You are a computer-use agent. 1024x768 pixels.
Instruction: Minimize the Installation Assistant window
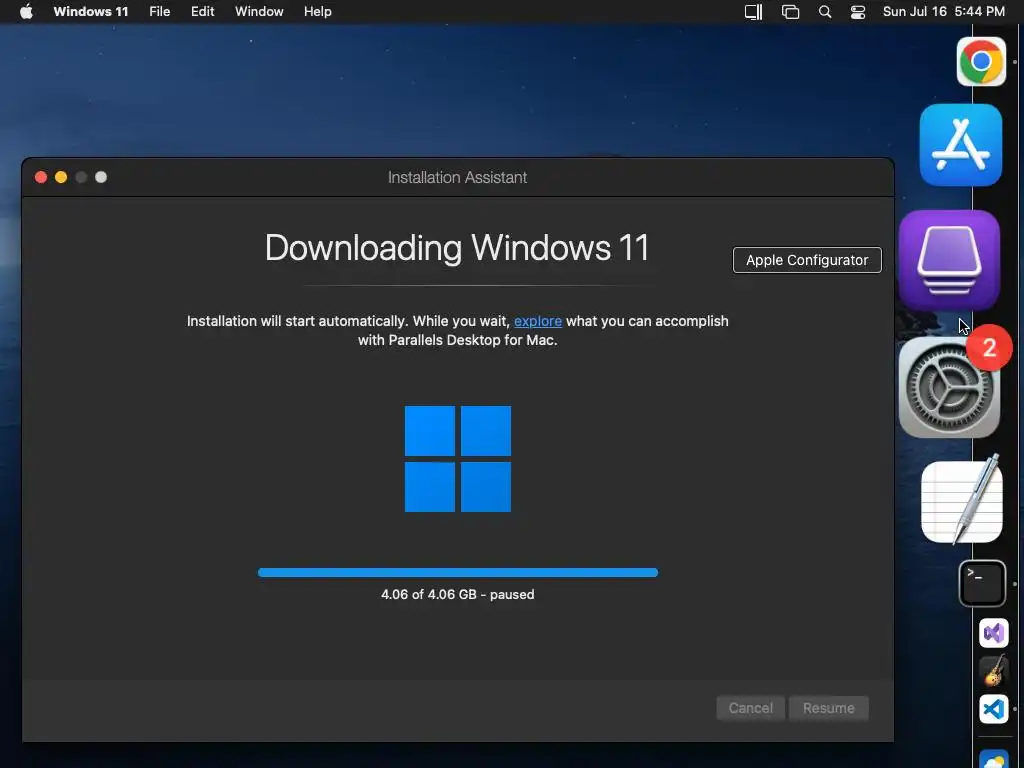pyautogui.click(x=61, y=177)
